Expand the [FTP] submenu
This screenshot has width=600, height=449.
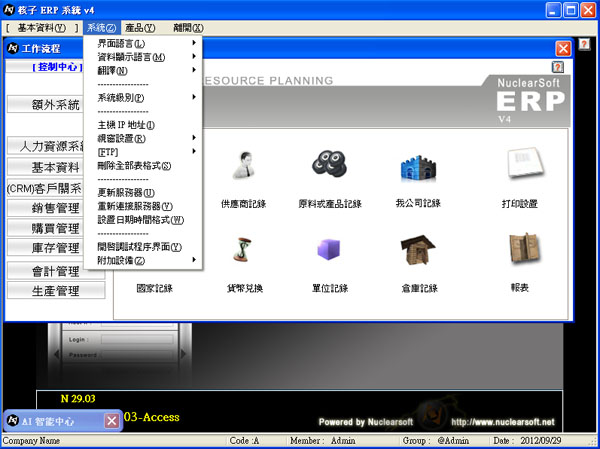tap(143, 152)
